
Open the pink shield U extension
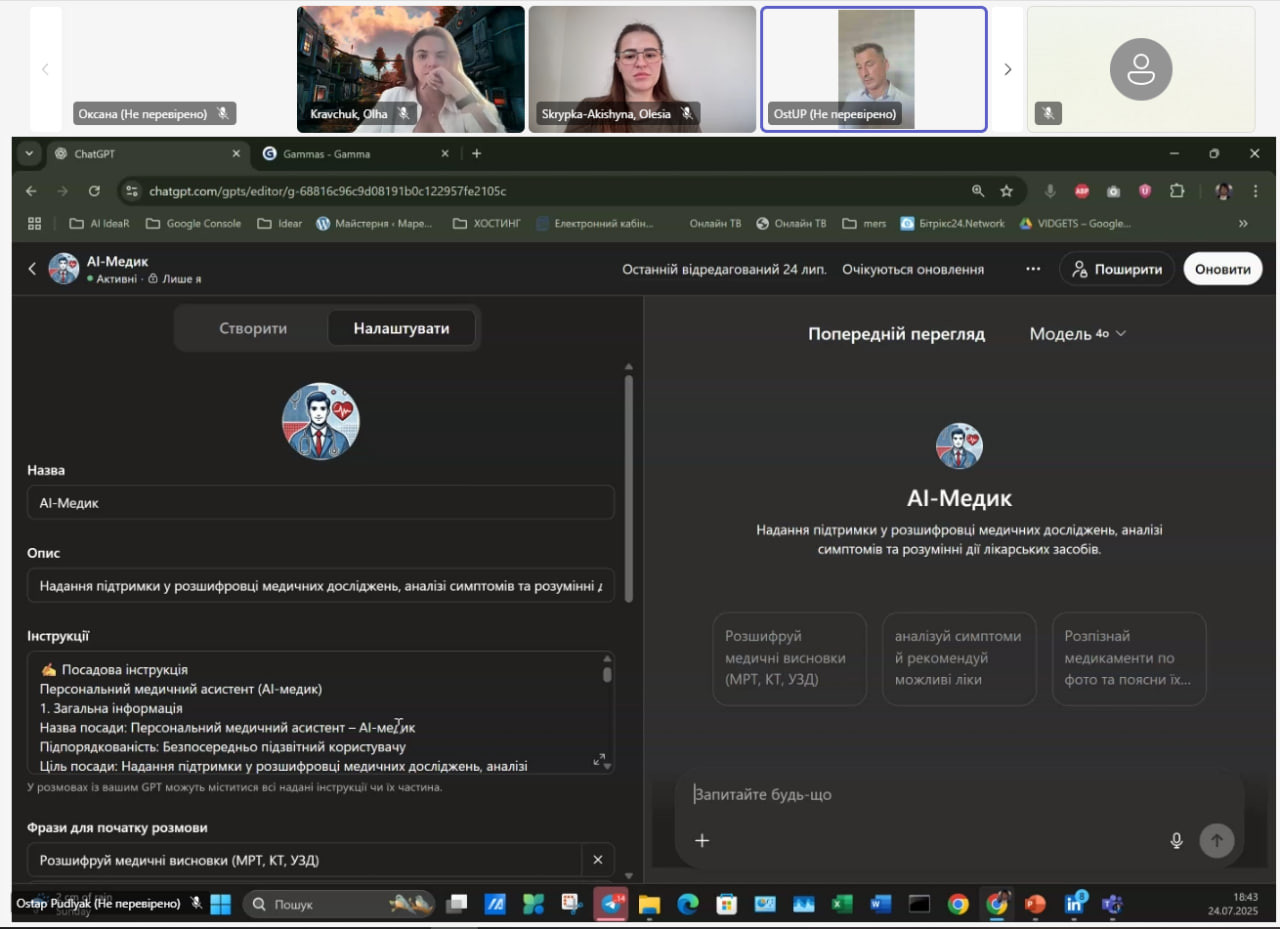click(1145, 191)
